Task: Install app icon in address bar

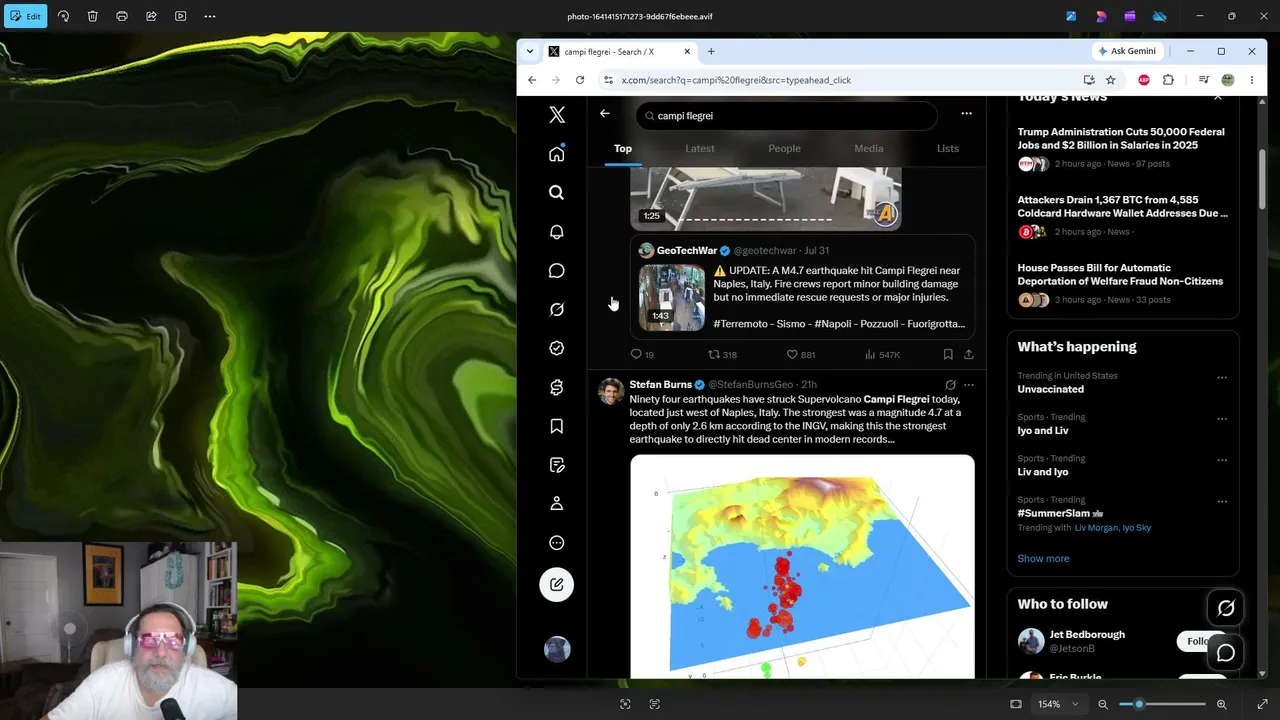Action: click(1089, 80)
